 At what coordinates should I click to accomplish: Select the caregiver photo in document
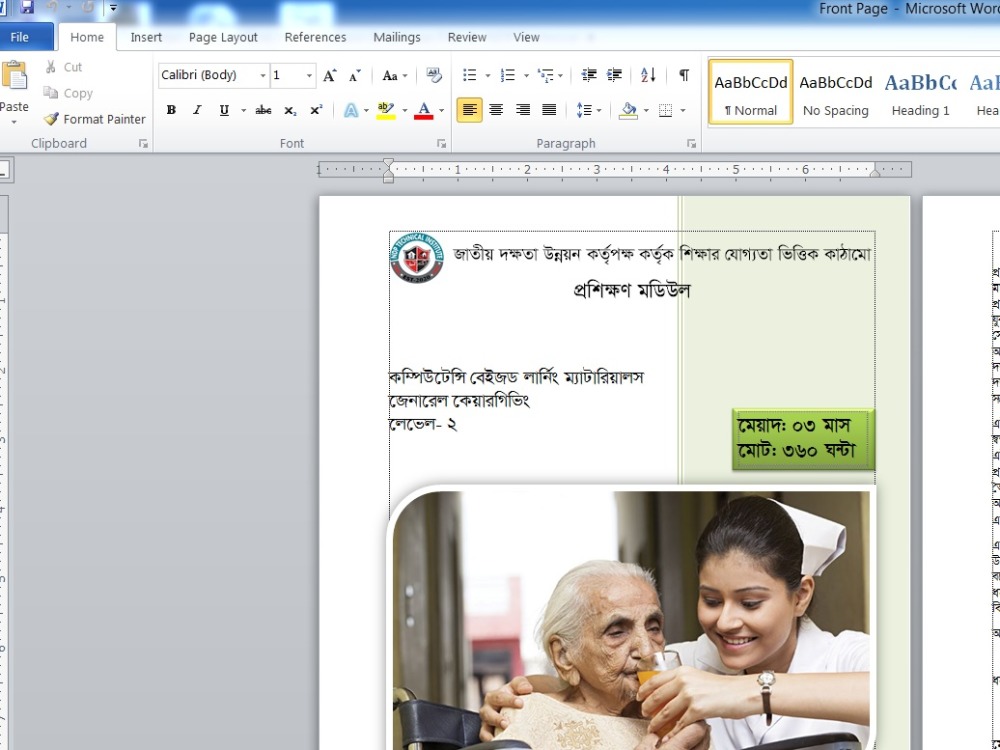(x=631, y=617)
